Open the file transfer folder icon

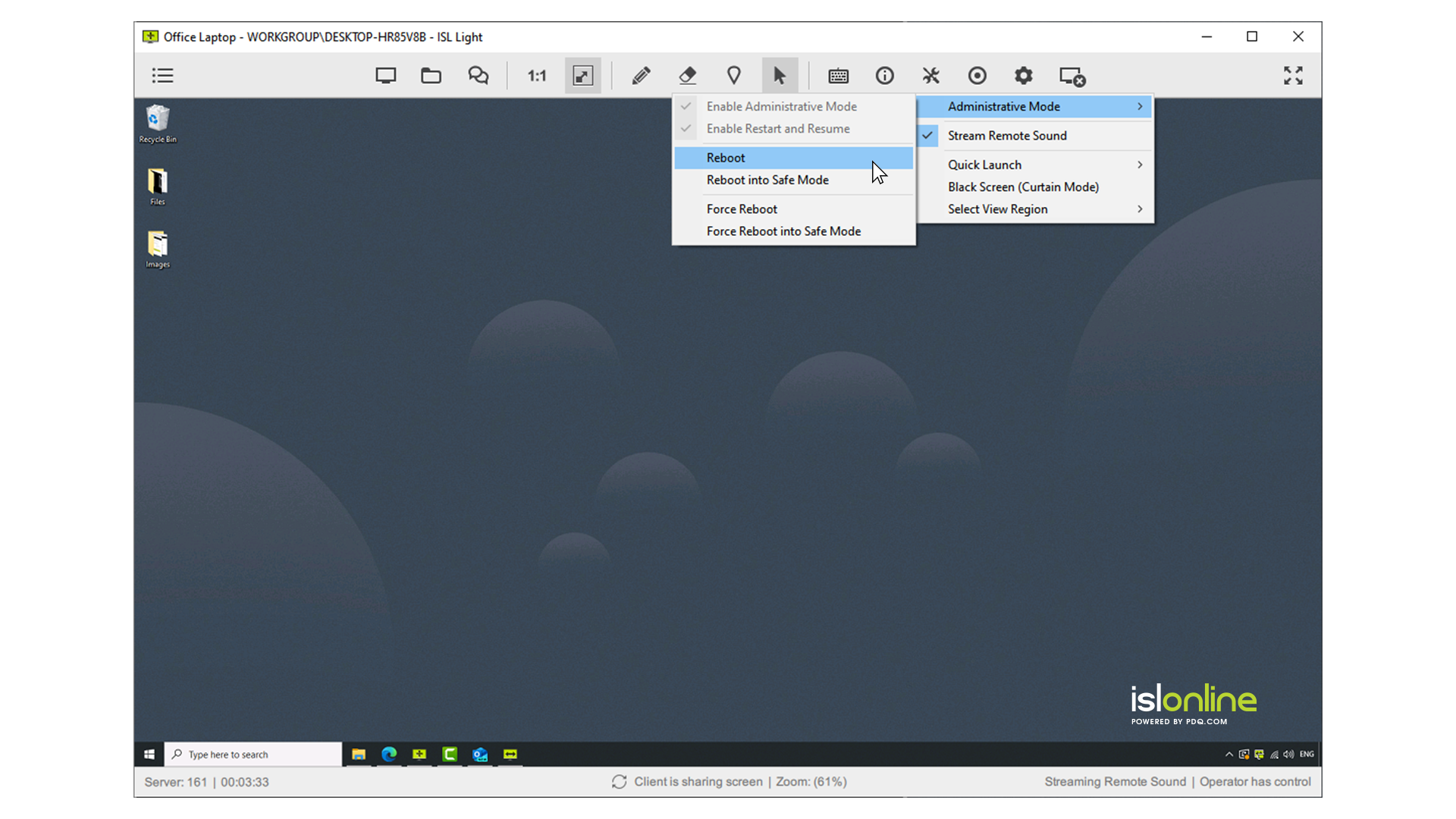click(x=431, y=76)
